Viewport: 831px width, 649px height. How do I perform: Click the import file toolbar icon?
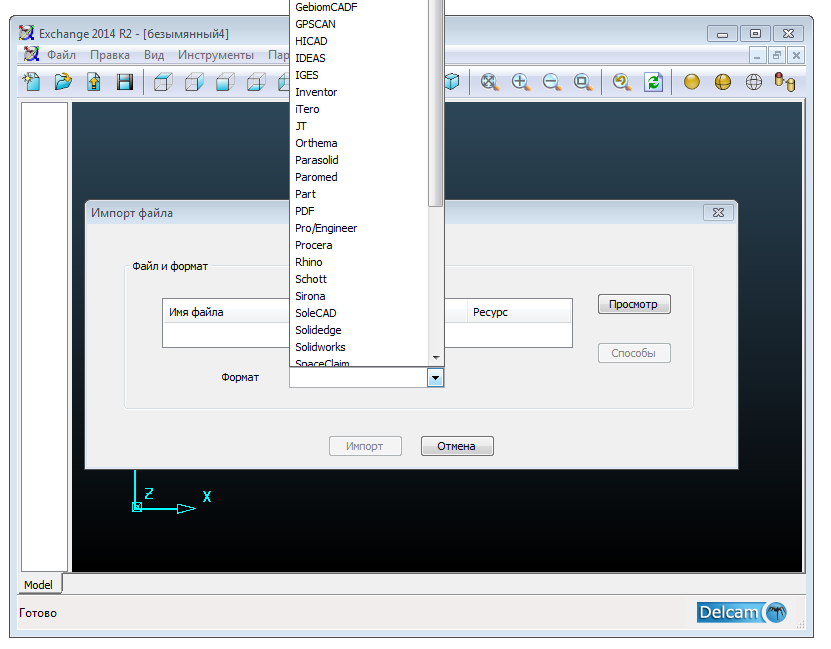[94, 82]
